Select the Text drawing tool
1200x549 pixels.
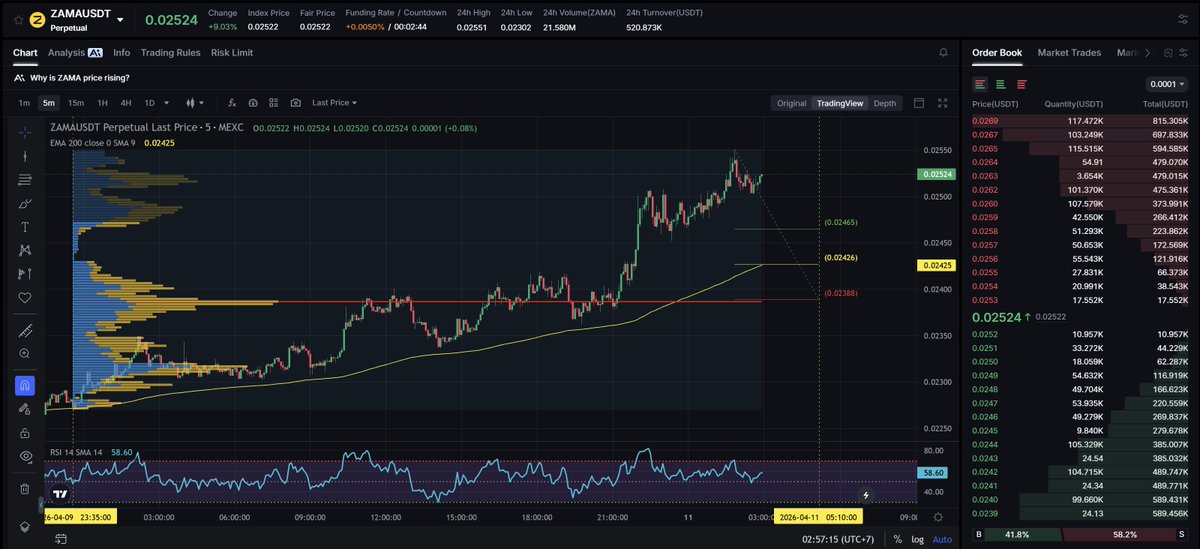tap(25, 227)
